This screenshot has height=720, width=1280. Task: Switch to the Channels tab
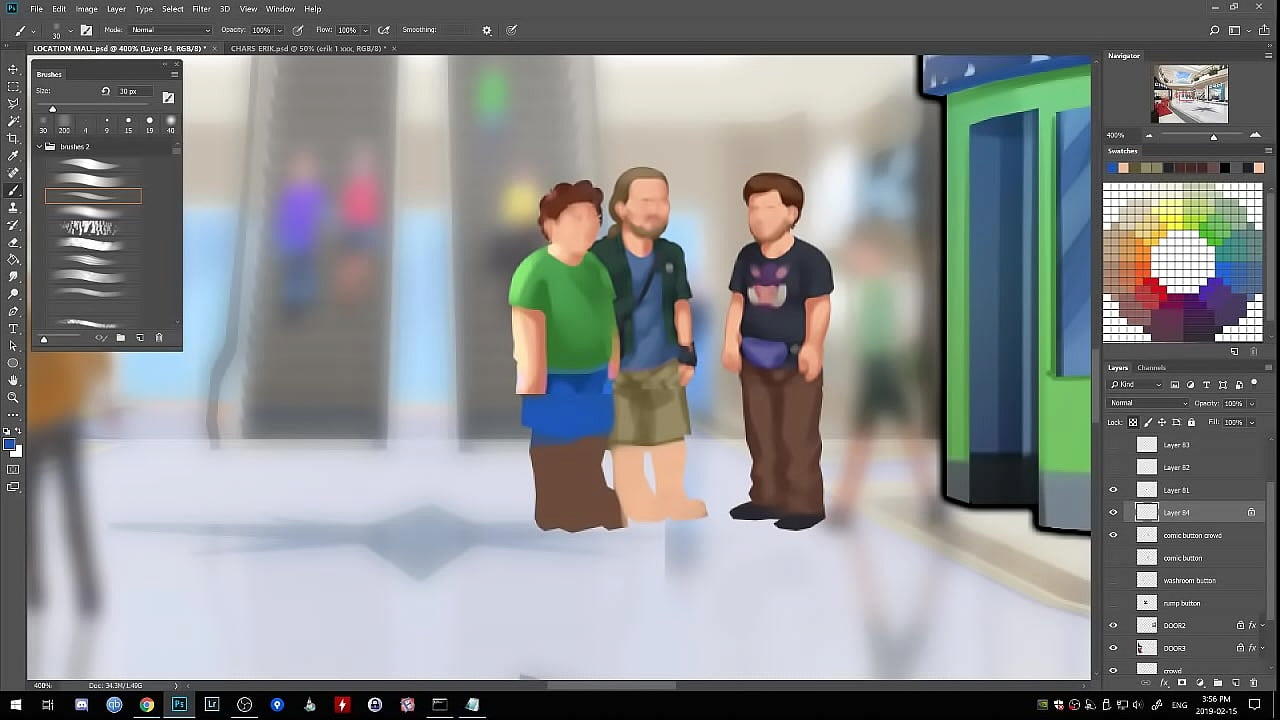(1151, 368)
